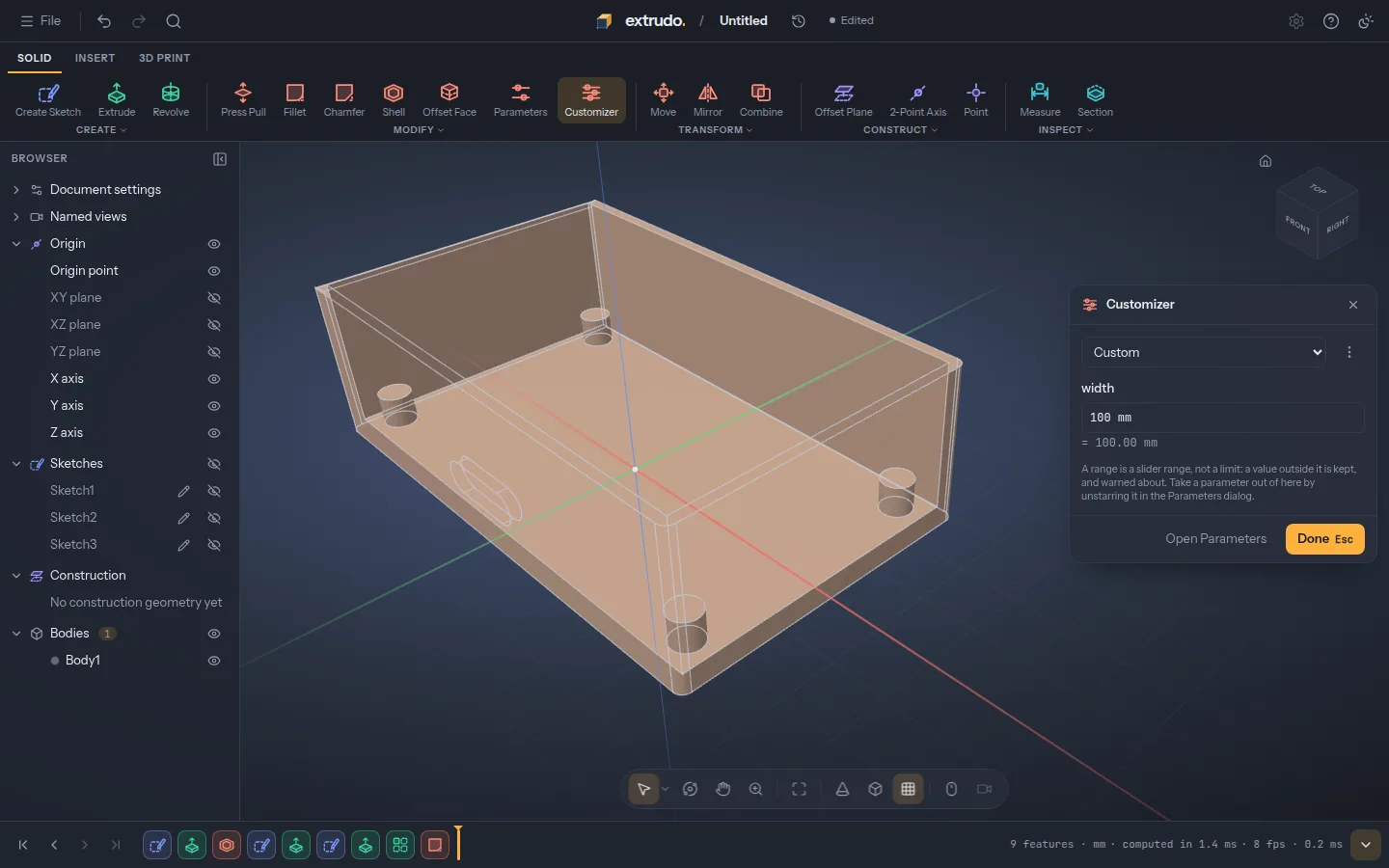Switch to the 3D PRINT tab
Image resolution: width=1389 pixels, height=868 pixels.
(x=164, y=58)
